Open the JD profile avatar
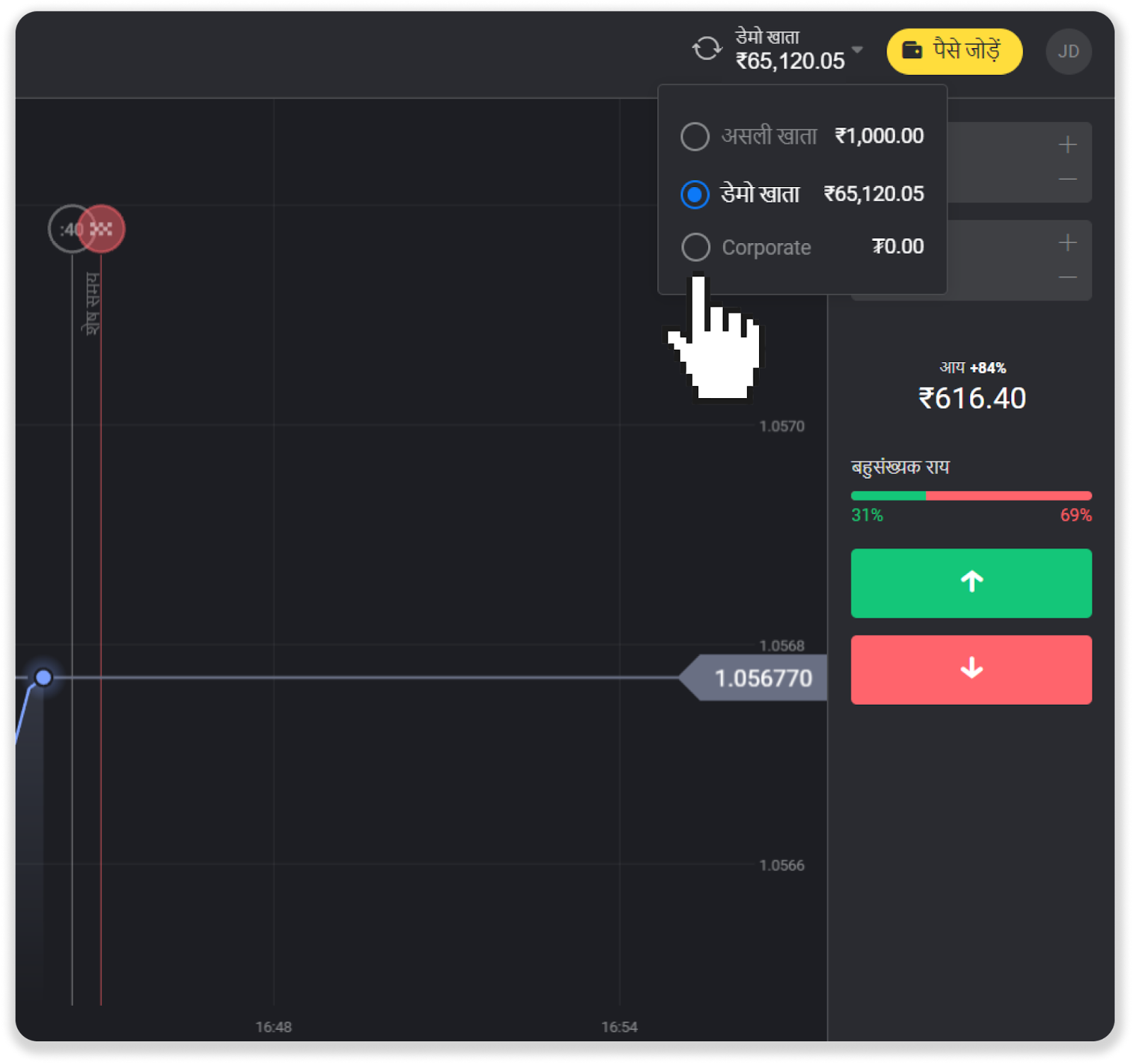1133x1064 pixels. click(1068, 52)
